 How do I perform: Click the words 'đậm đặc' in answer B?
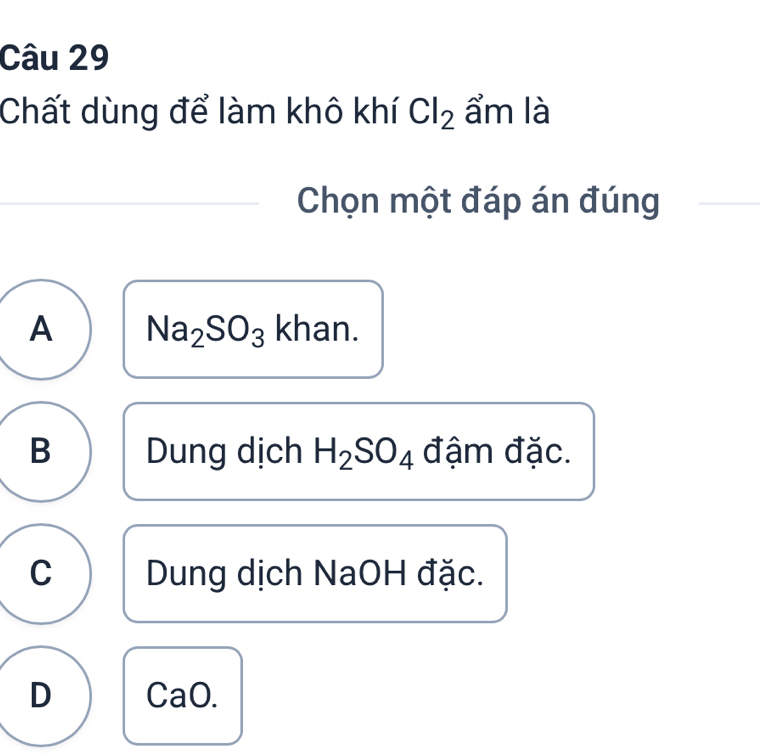[496, 451]
